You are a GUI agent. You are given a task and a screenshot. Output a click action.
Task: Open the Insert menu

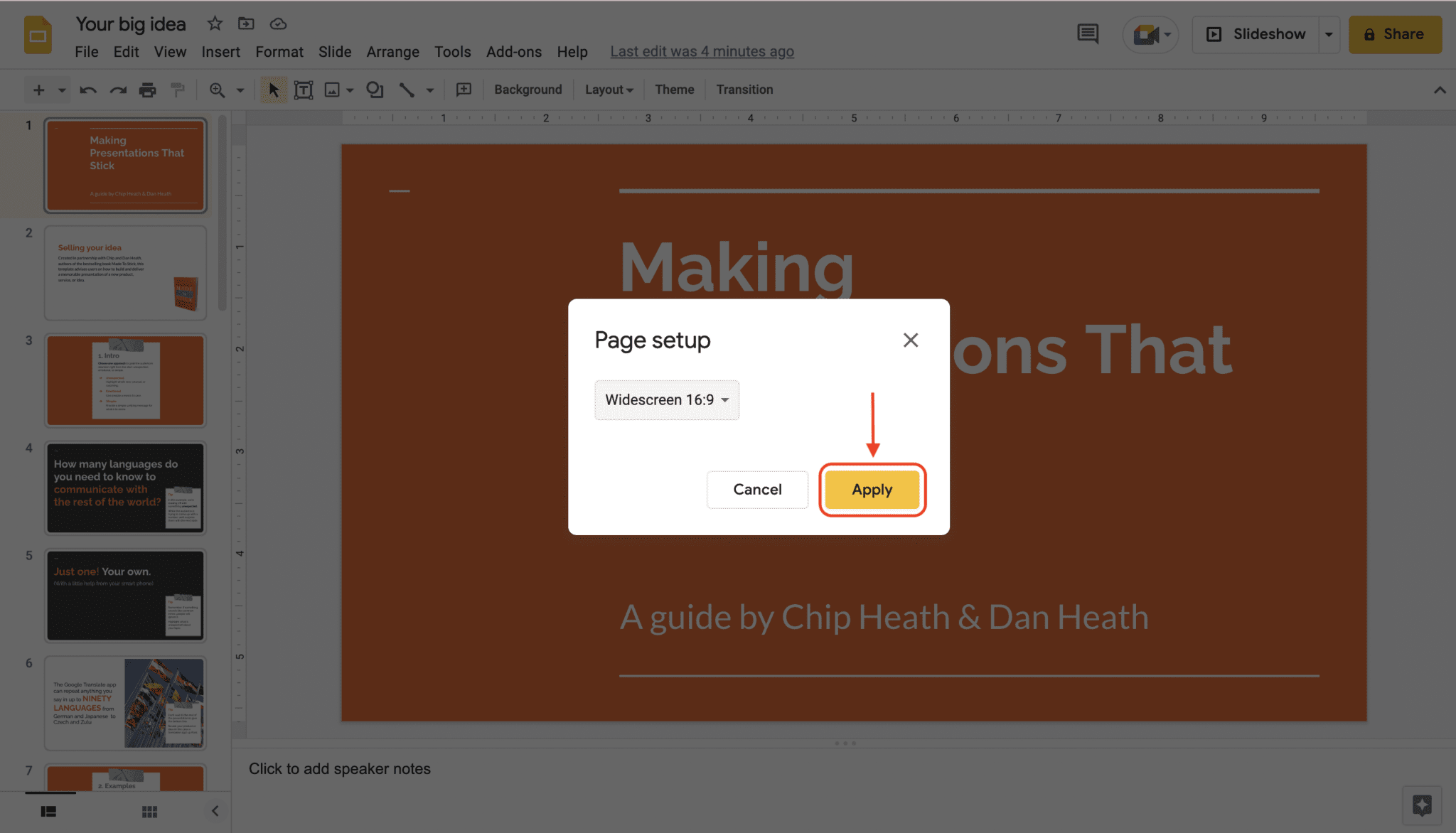click(x=218, y=50)
